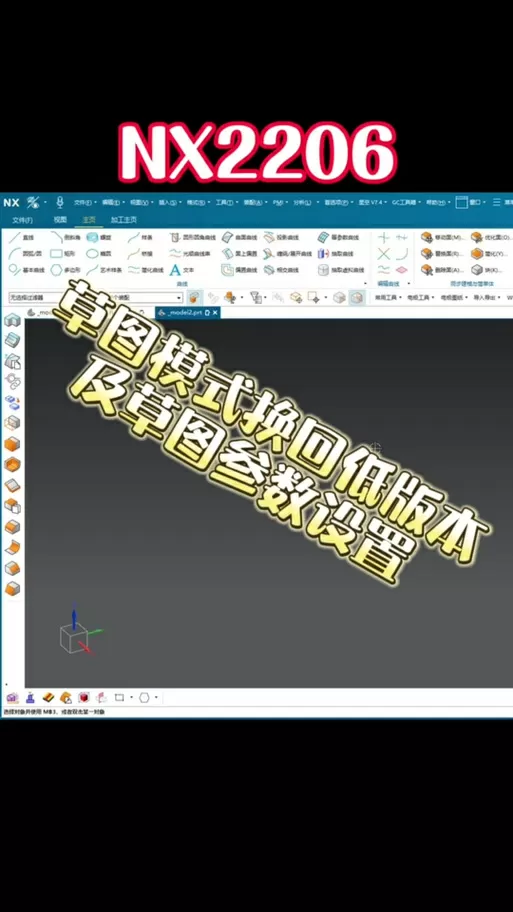
Task: Expand the 常用工具 dropdown
Action: (x=387, y=297)
